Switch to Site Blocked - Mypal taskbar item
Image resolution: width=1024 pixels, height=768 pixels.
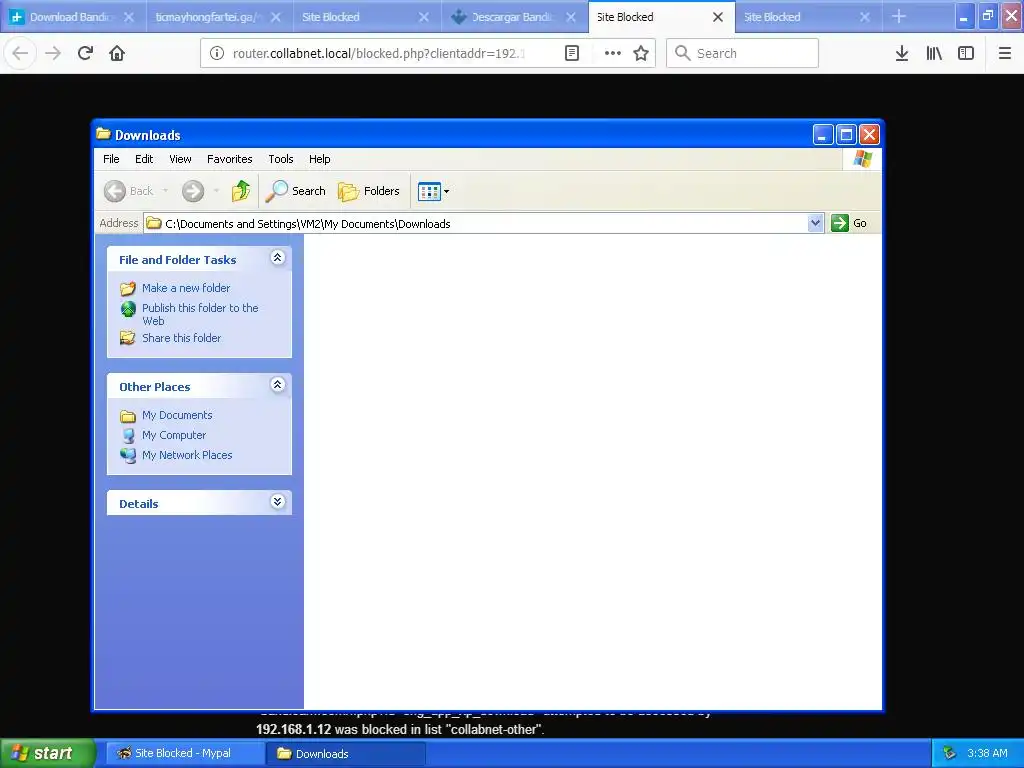183,753
